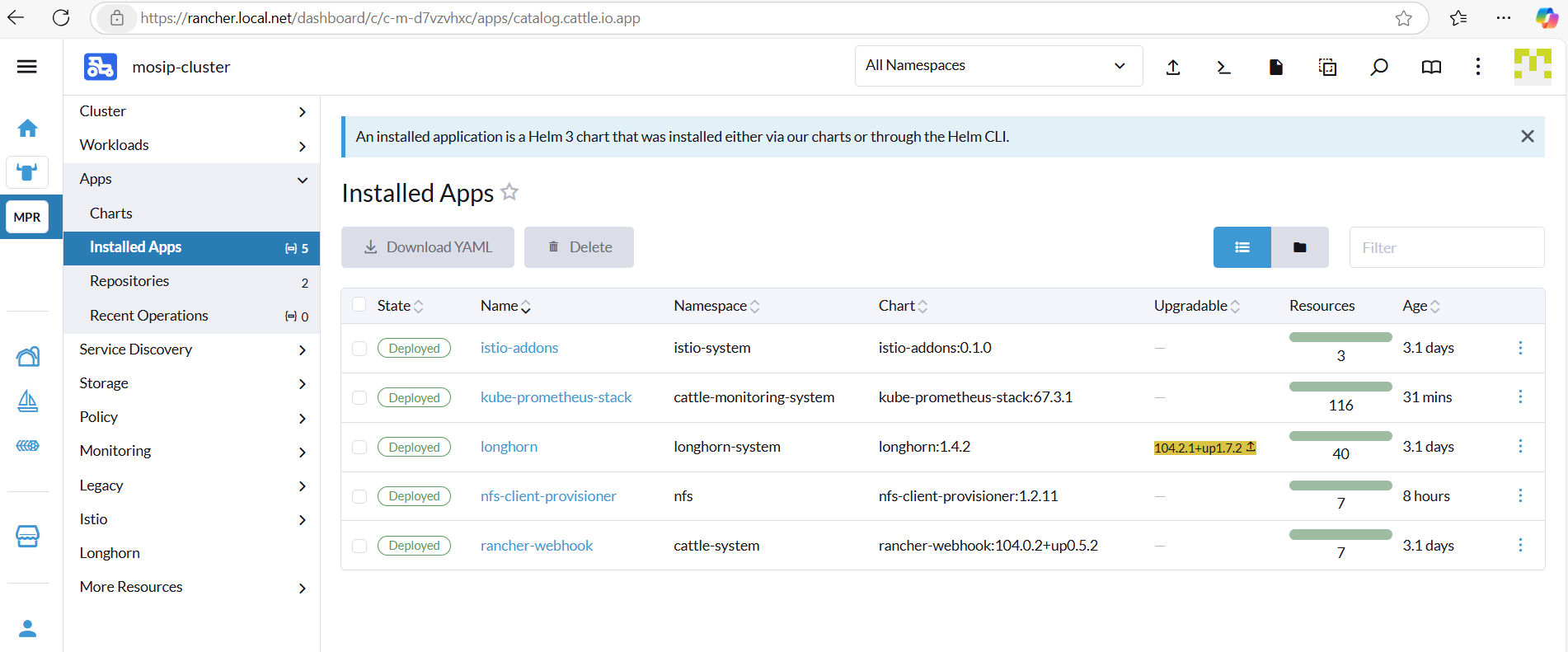Click the Download YAML button
The height and width of the screenshot is (652, 1568).
(x=428, y=247)
